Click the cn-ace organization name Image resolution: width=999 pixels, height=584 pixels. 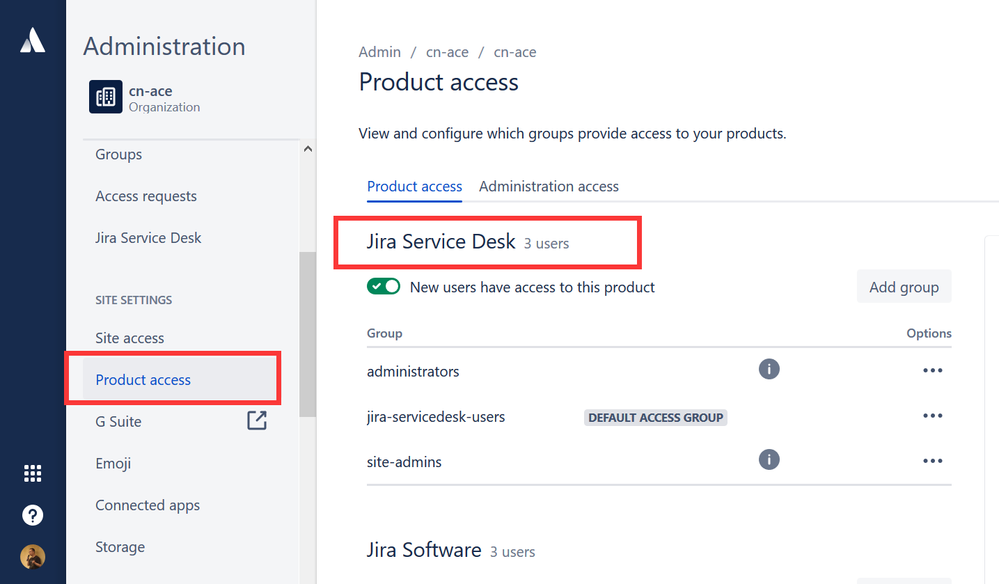pyautogui.click(x=150, y=91)
